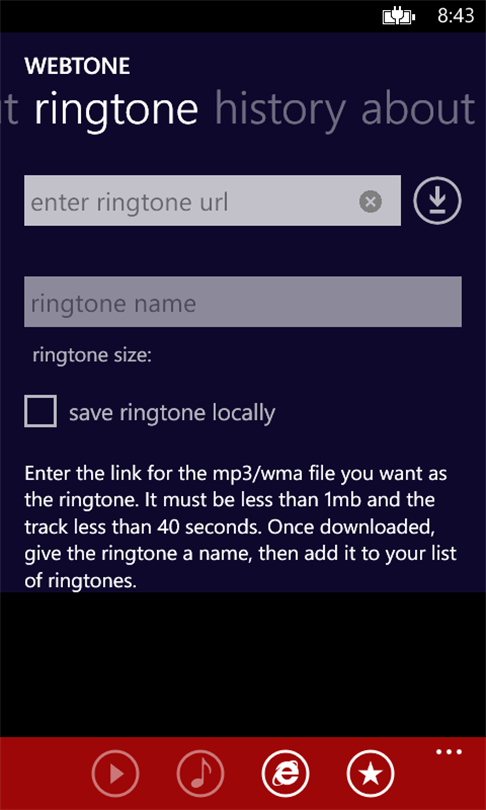Tap the music note icon
The height and width of the screenshot is (810, 486).
point(200,773)
